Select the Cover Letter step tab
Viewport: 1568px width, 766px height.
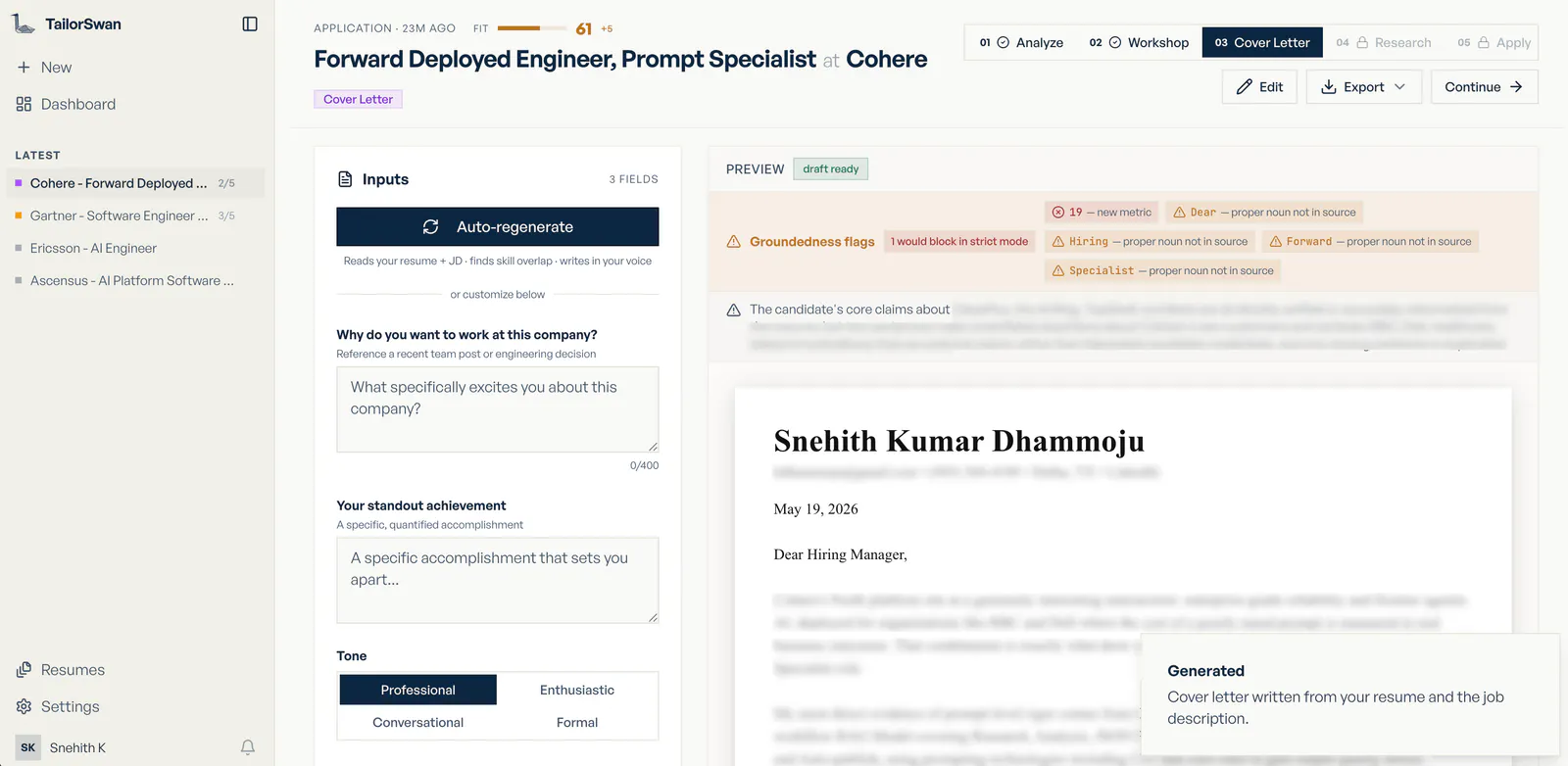[x=1262, y=43]
